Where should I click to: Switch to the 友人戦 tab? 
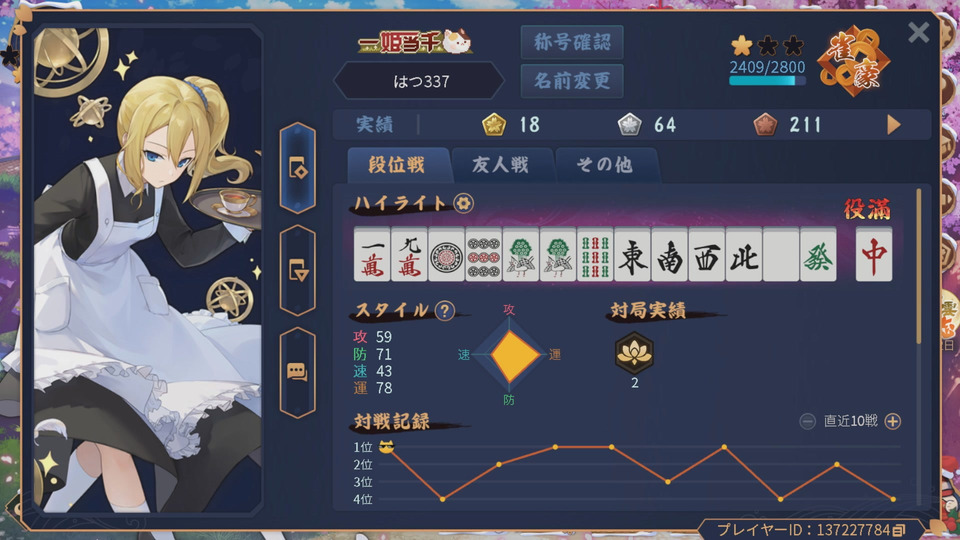click(x=500, y=165)
